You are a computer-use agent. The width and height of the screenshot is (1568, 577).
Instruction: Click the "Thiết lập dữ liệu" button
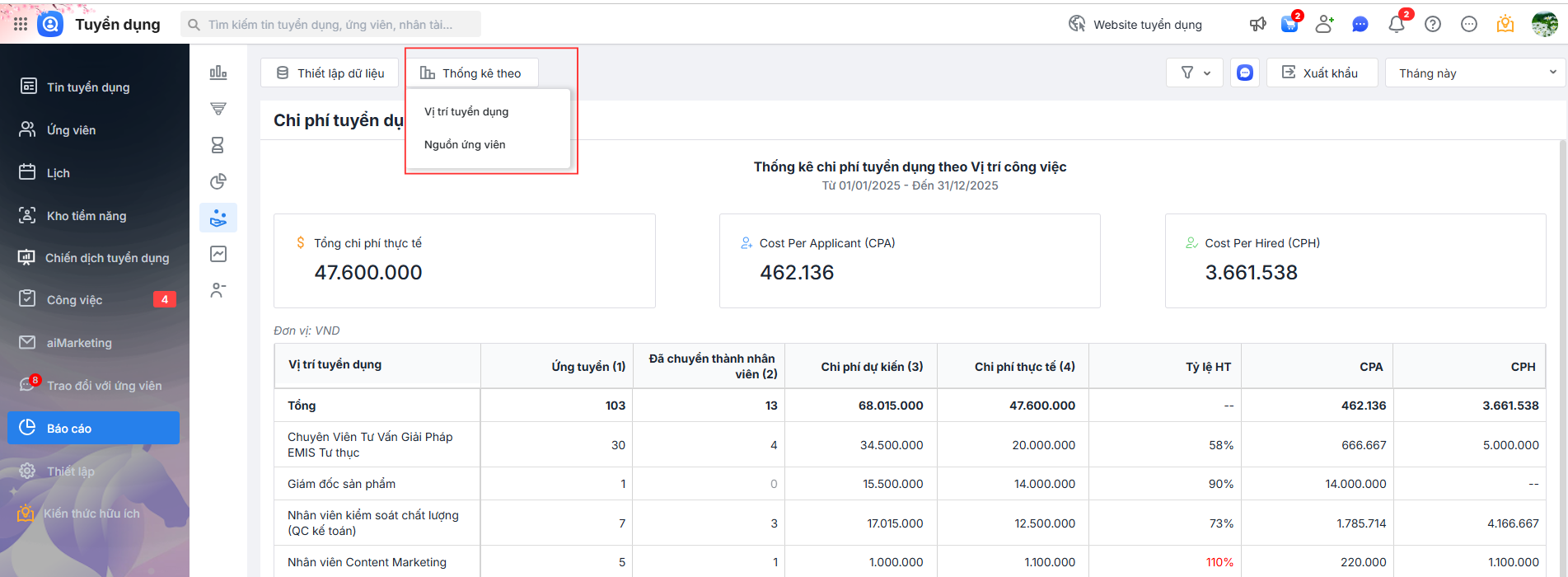coord(330,73)
